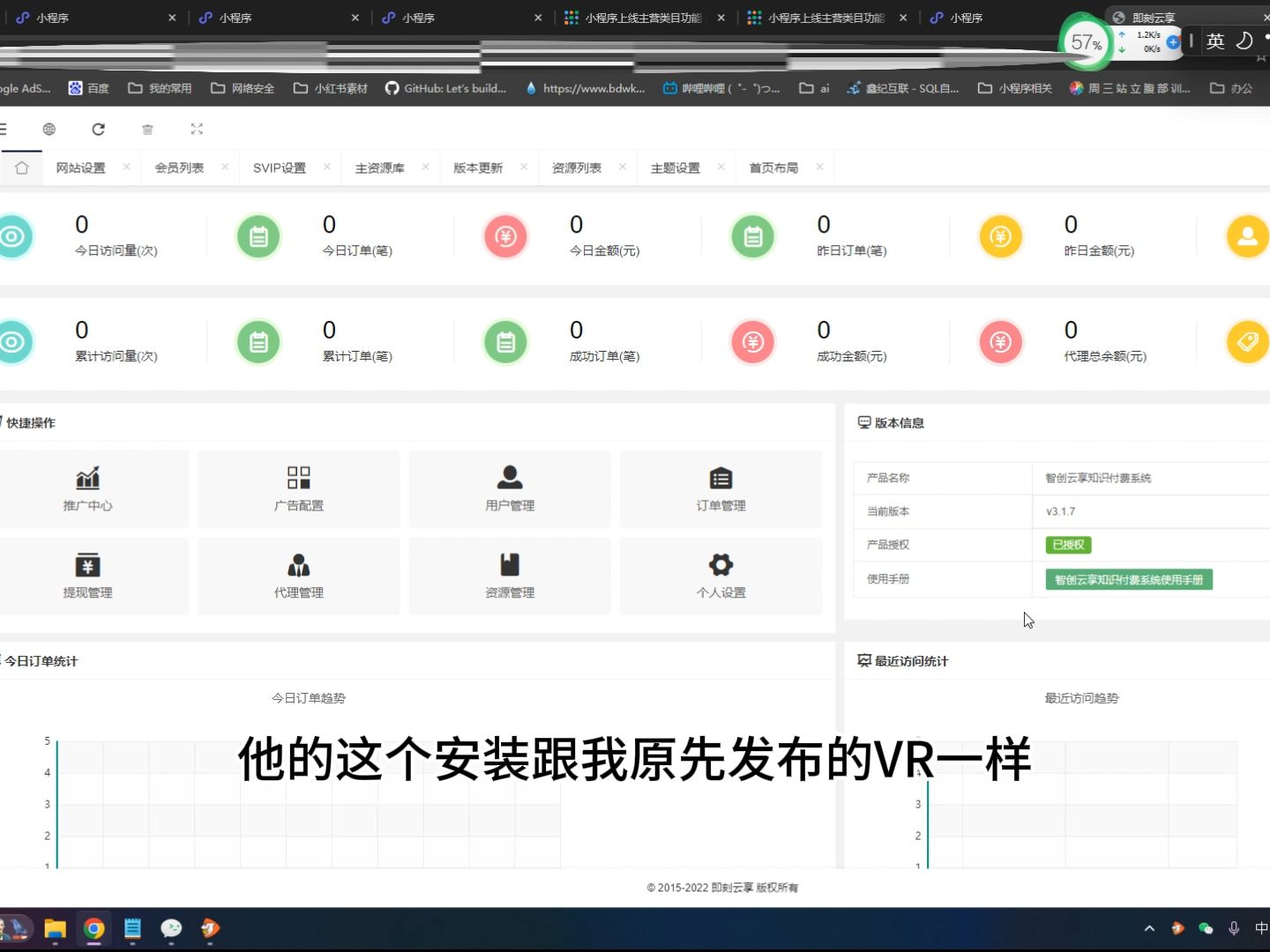Screen dimensions: 1270x952
Task: Open the home tab house icon
Action: point(20,167)
